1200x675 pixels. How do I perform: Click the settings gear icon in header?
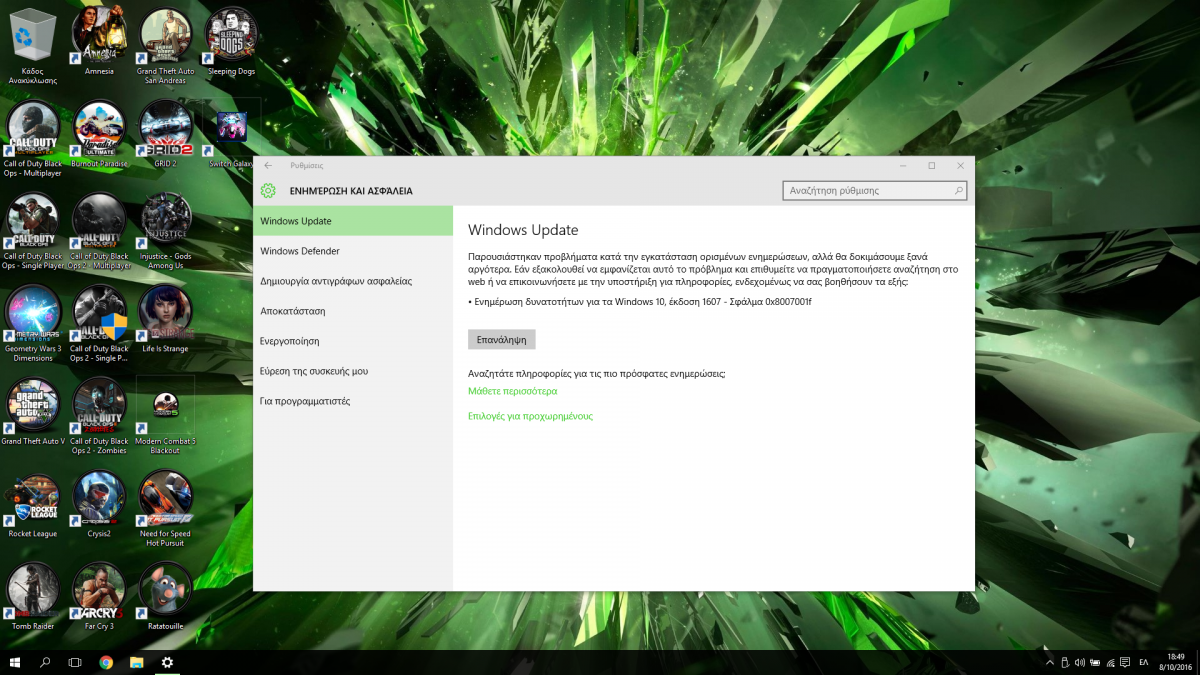(x=267, y=190)
